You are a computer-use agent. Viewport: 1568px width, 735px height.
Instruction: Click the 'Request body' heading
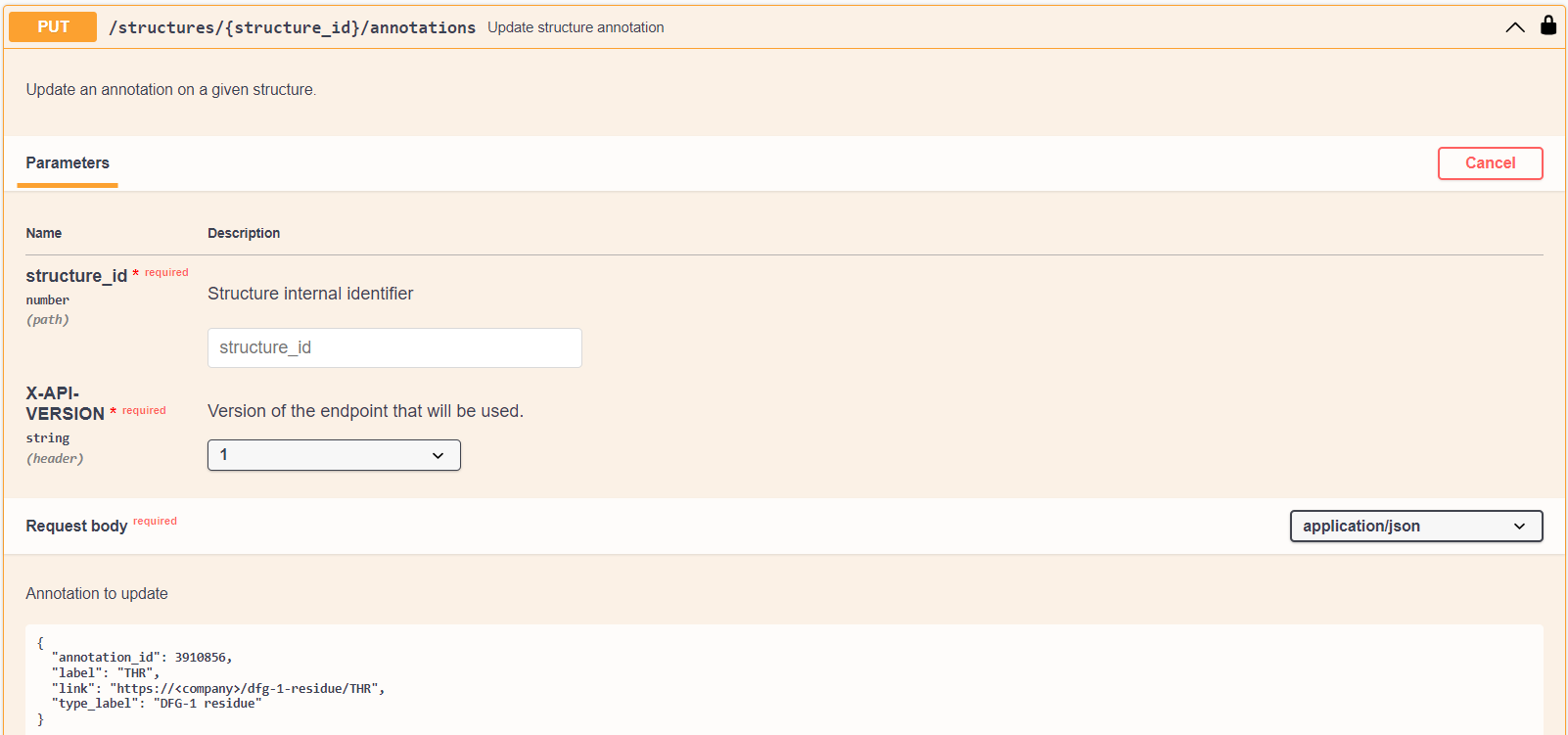coord(76,527)
